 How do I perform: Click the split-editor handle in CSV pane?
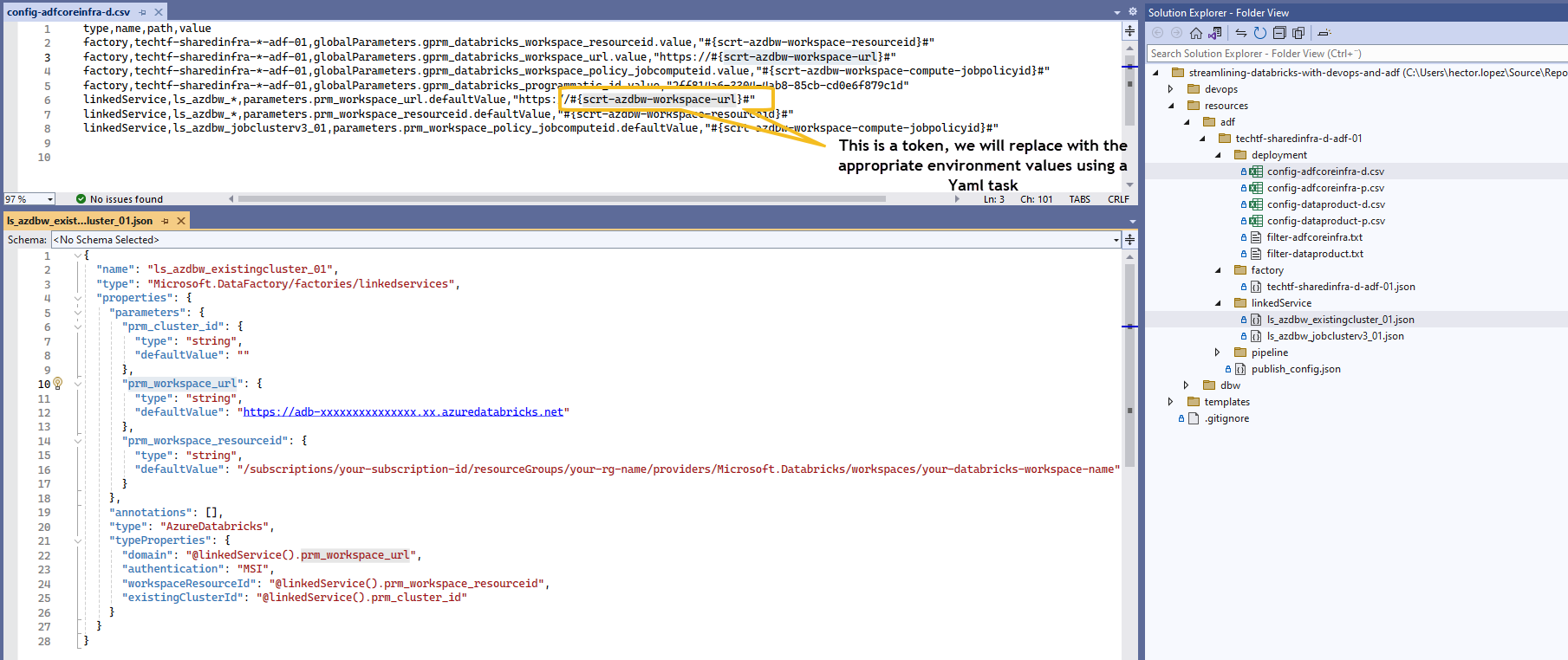[x=1129, y=31]
